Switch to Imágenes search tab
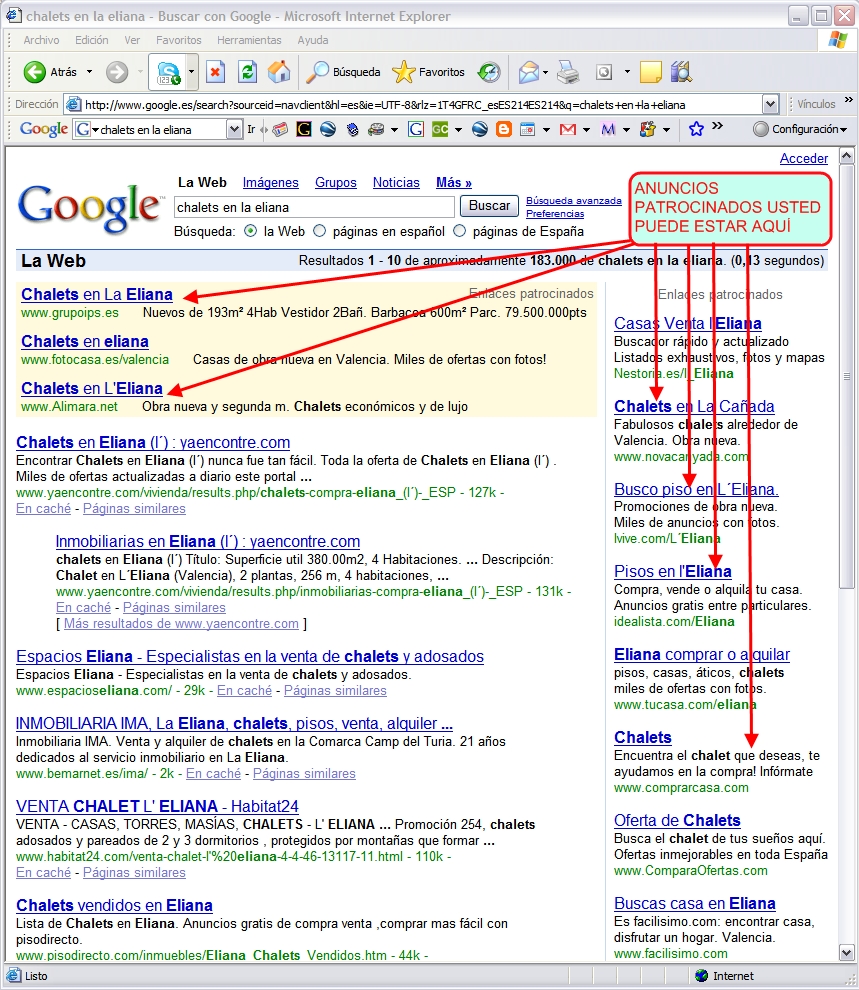The height and width of the screenshot is (990, 859). (270, 182)
